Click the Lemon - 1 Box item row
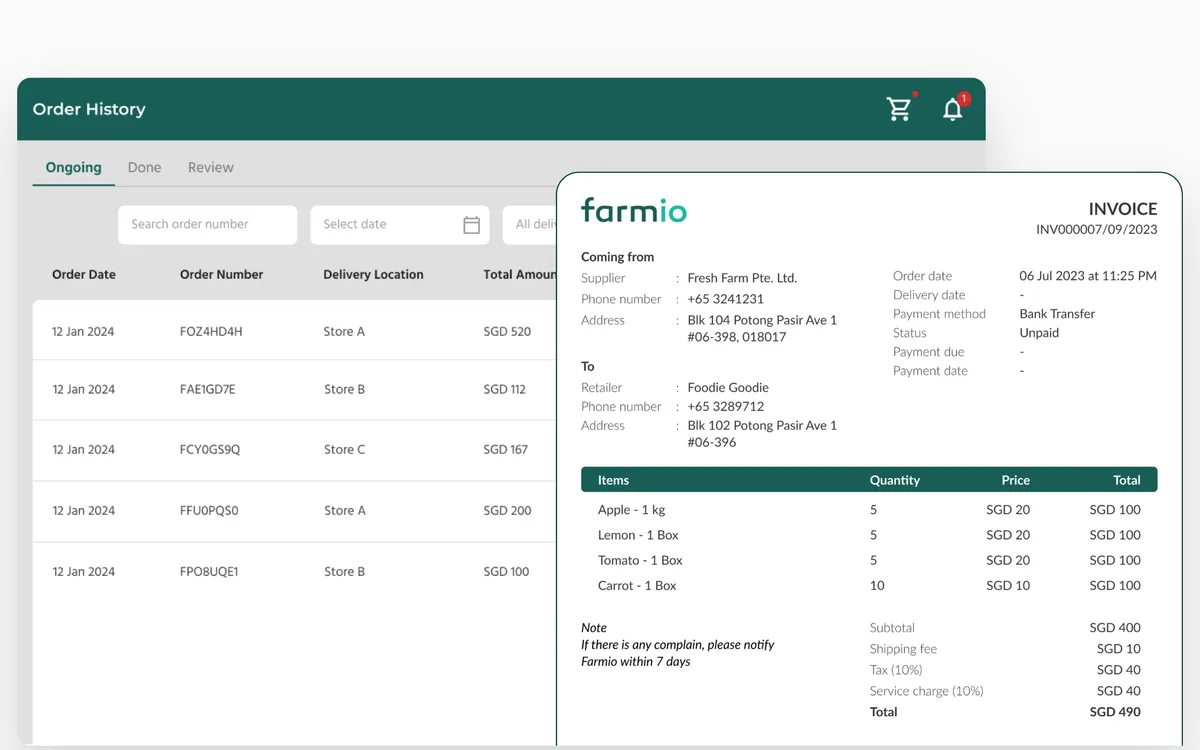Viewport: 1200px width, 750px height. [x=869, y=535]
